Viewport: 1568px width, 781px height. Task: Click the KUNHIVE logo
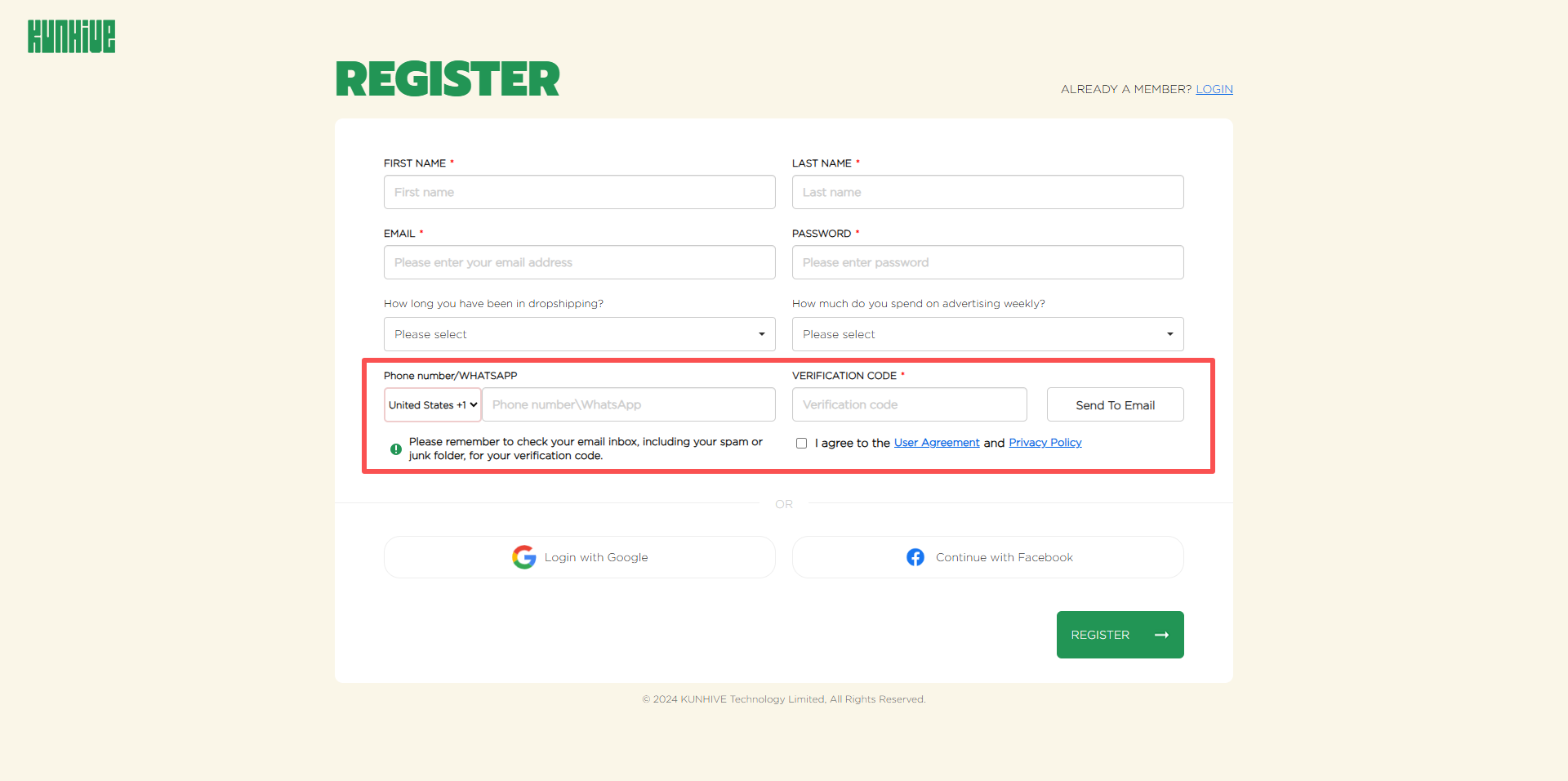tap(72, 37)
